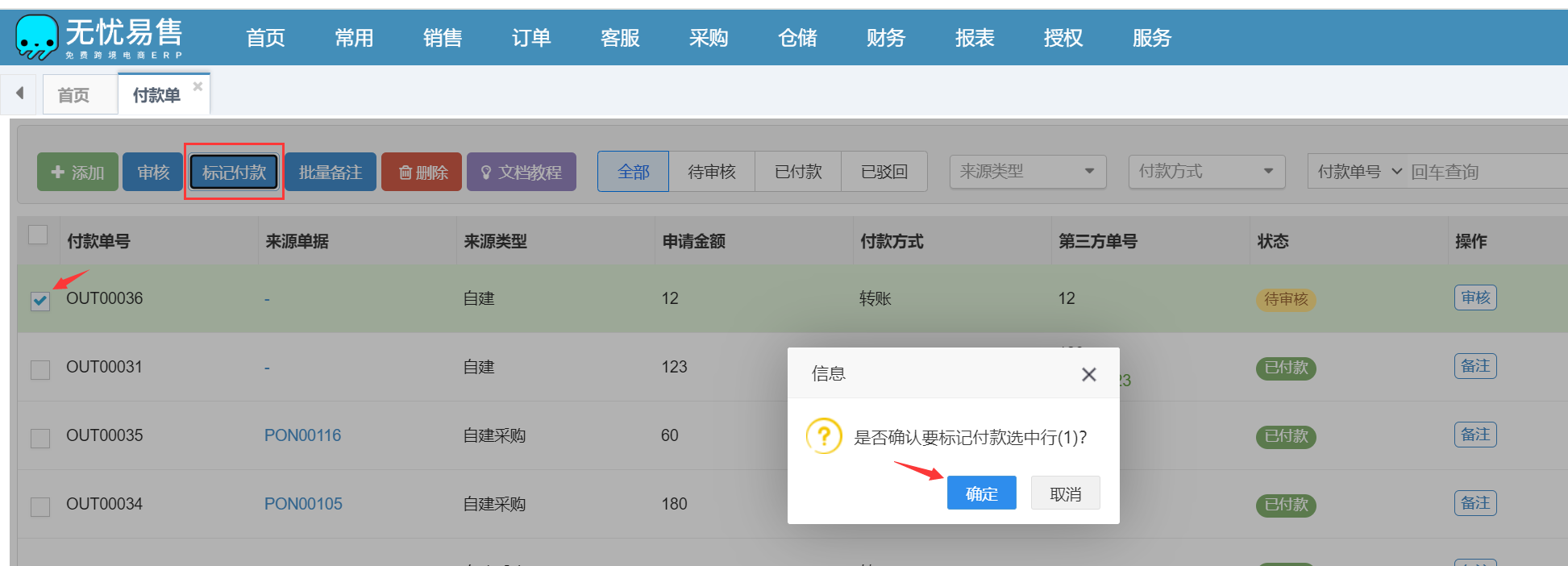Open the 付款单号 search field selector
This screenshot has height=566, width=1568.
1359,172
